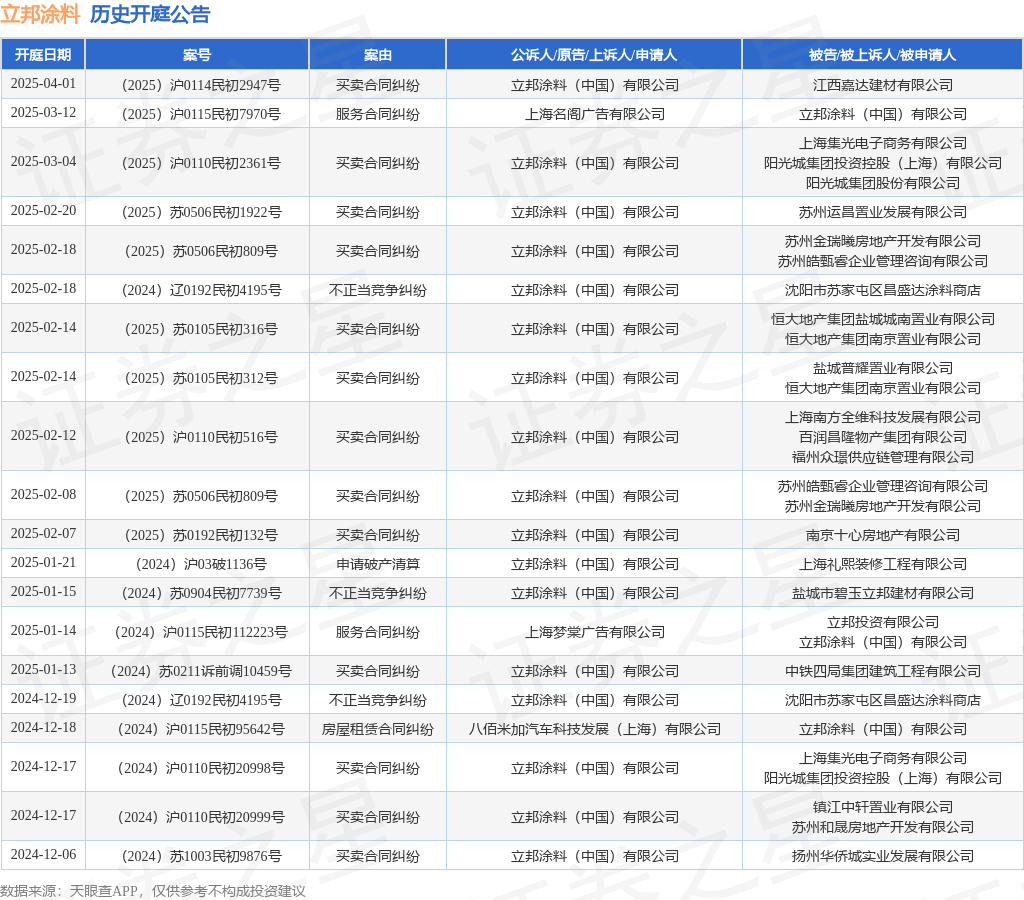Click defendant 恒大地产集团盐城城南置业有限公司
This screenshot has width=1024, height=900.
pos(882,319)
